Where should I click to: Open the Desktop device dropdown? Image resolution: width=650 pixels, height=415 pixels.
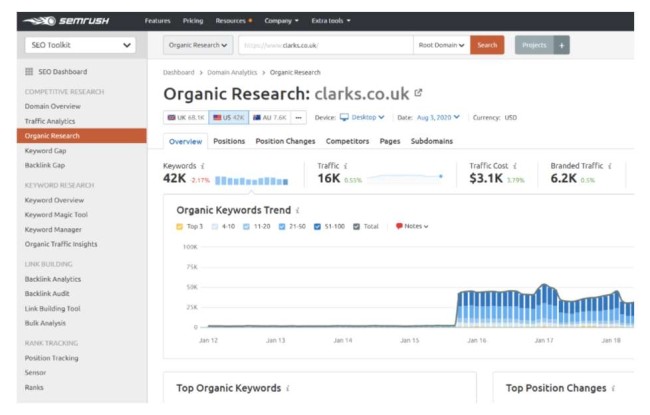pos(362,117)
